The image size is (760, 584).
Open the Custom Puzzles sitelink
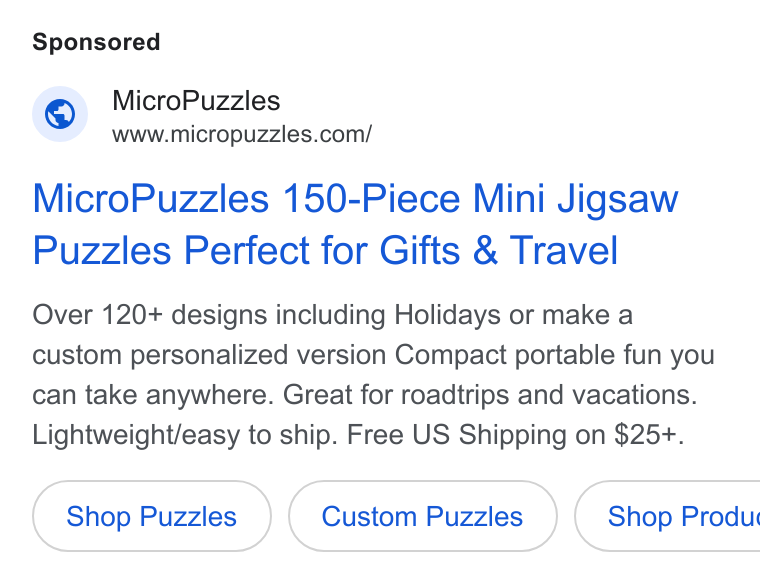pos(423,516)
